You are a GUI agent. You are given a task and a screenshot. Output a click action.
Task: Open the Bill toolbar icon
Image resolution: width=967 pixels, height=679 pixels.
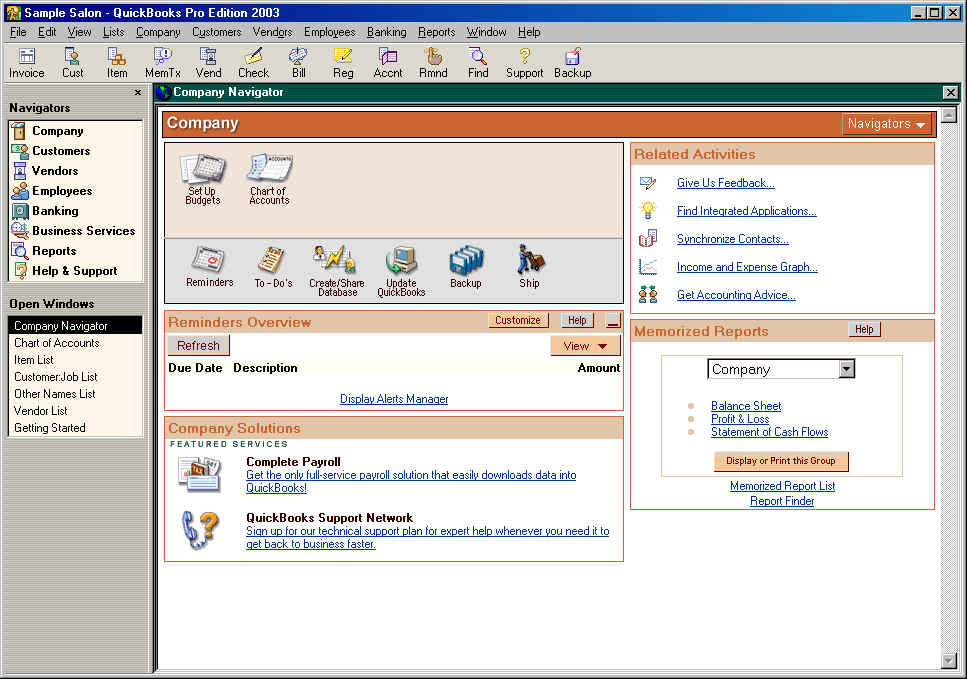pos(298,63)
